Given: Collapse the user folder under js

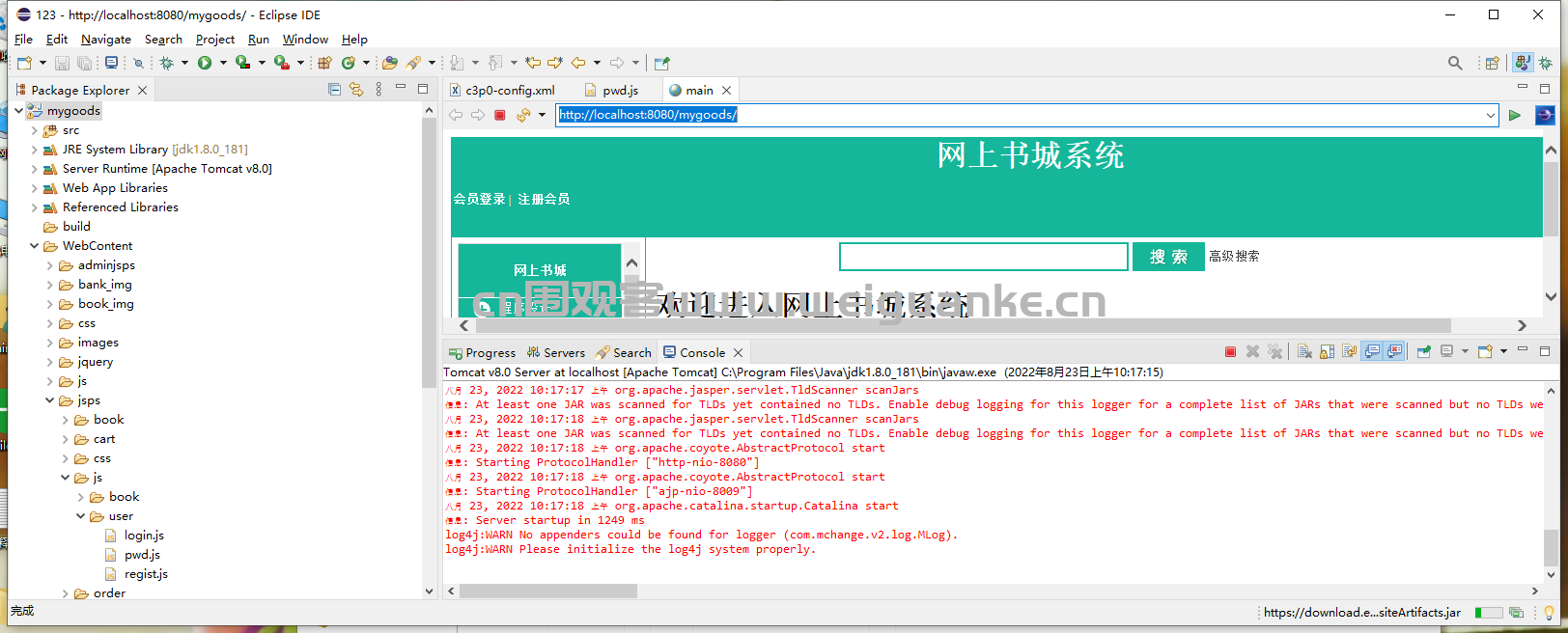Looking at the screenshot, I should point(81,516).
